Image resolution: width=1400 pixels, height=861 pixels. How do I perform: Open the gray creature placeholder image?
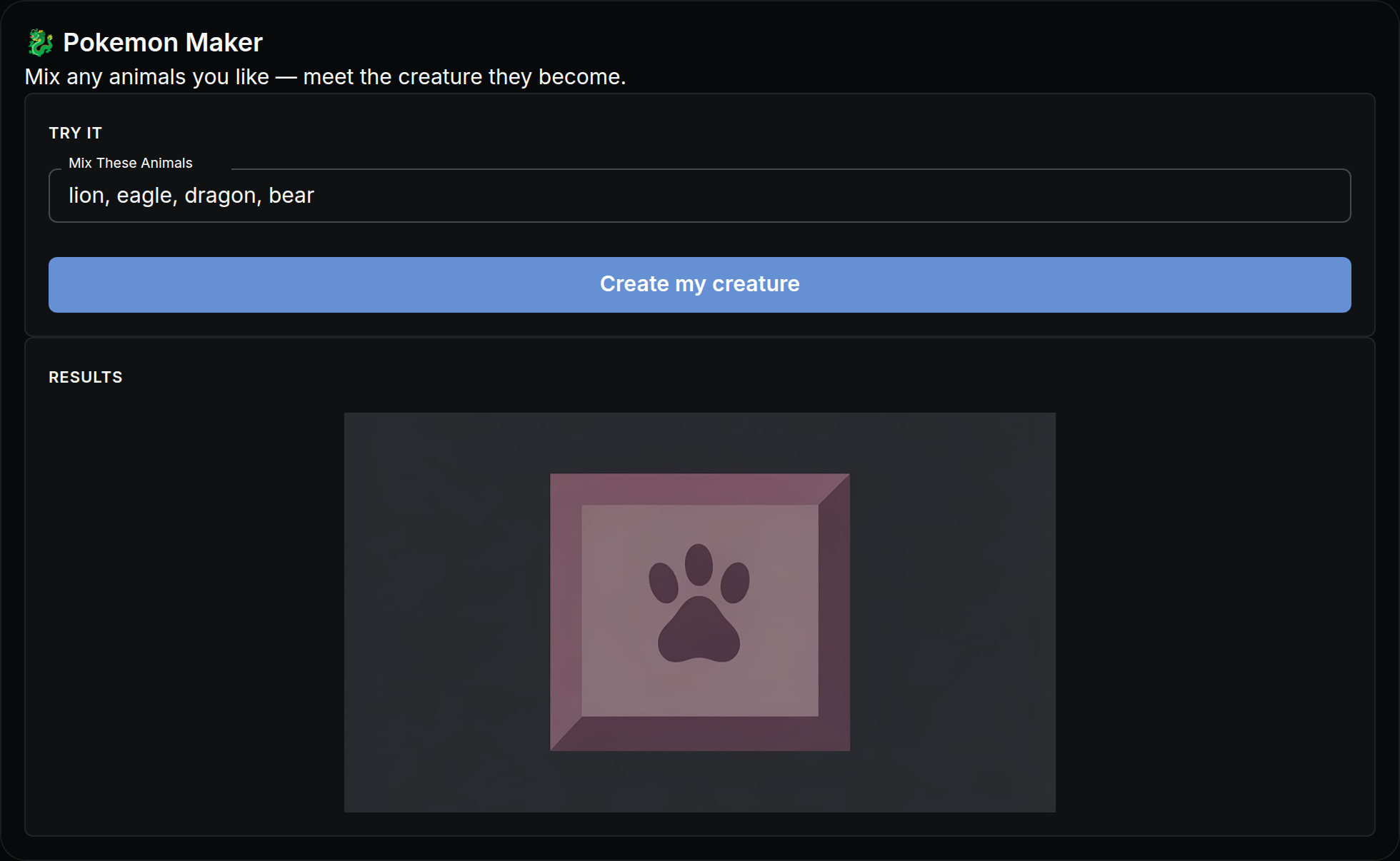tap(700, 613)
